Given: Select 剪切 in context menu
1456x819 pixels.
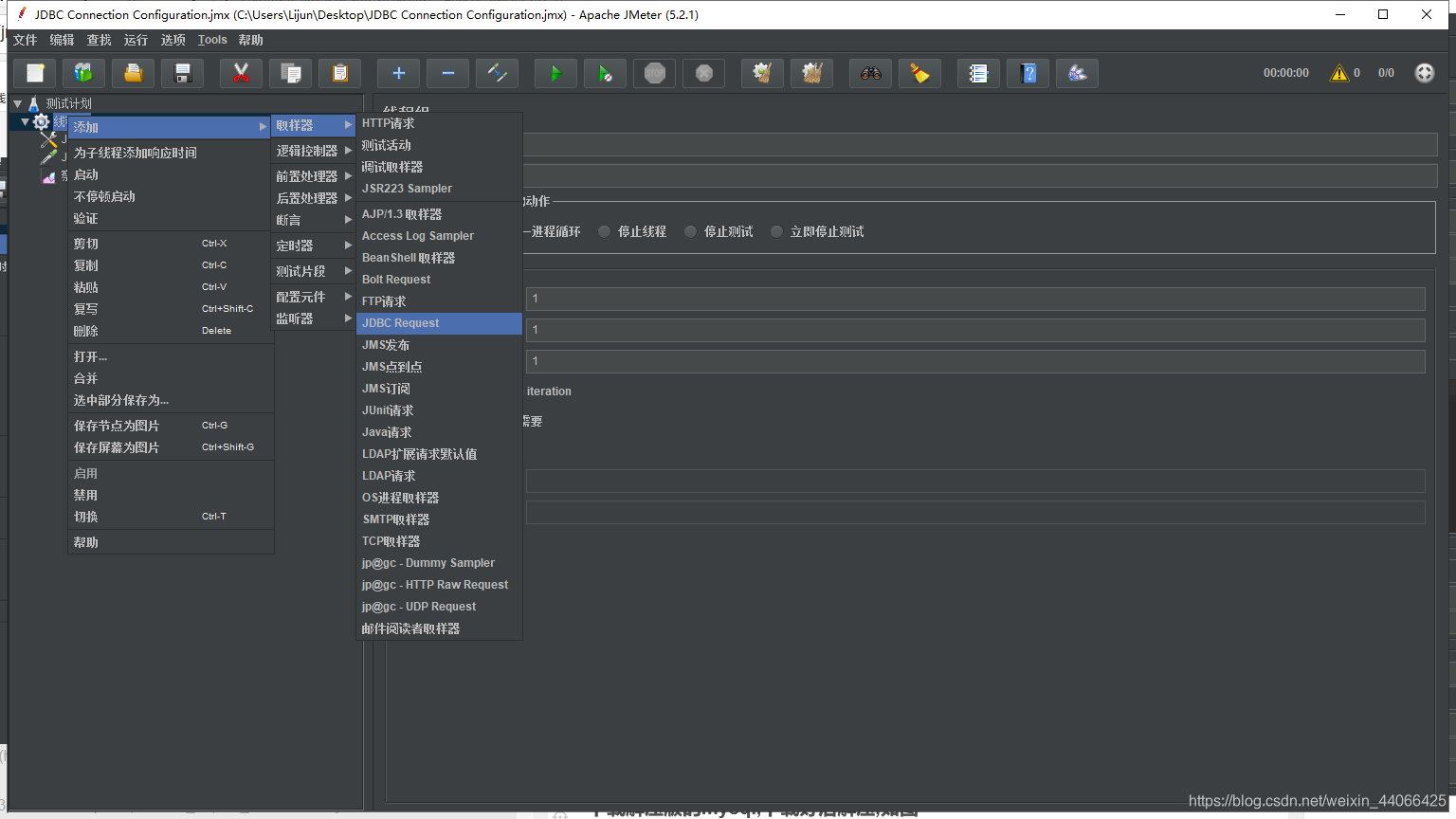Looking at the screenshot, I should point(171,244).
